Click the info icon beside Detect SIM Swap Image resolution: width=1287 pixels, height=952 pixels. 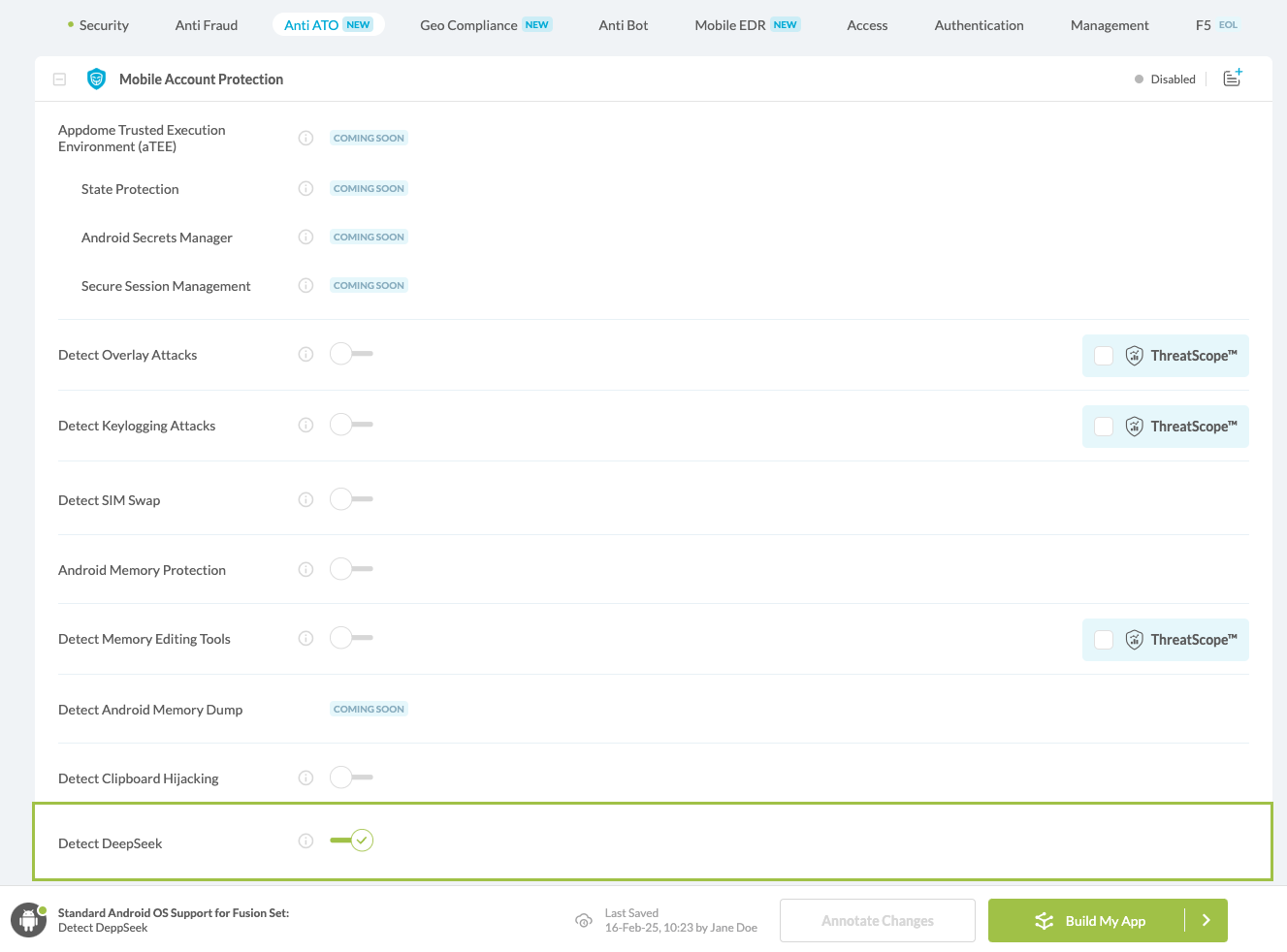coord(306,498)
